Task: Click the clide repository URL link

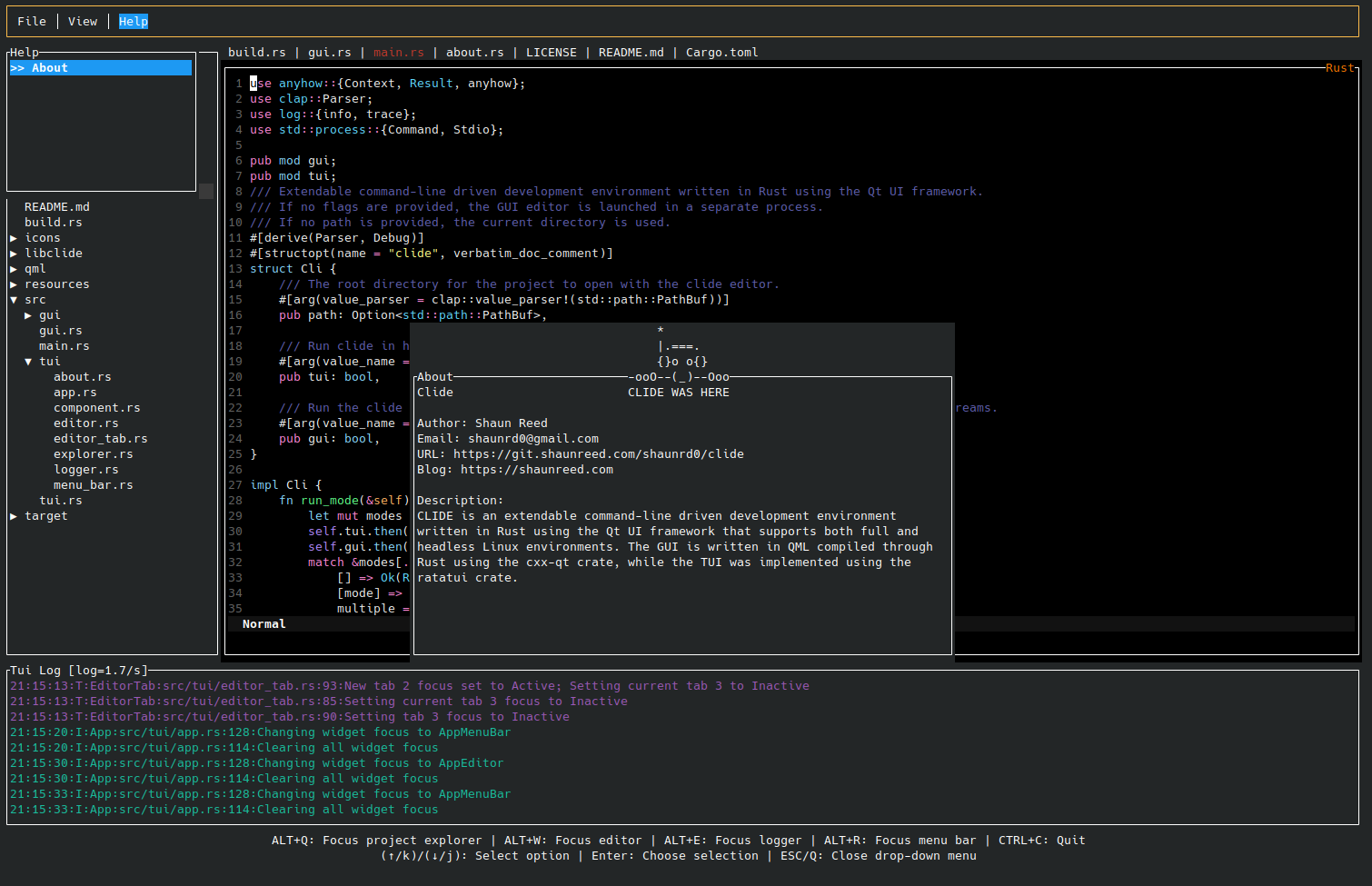Action: click(x=598, y=454)
